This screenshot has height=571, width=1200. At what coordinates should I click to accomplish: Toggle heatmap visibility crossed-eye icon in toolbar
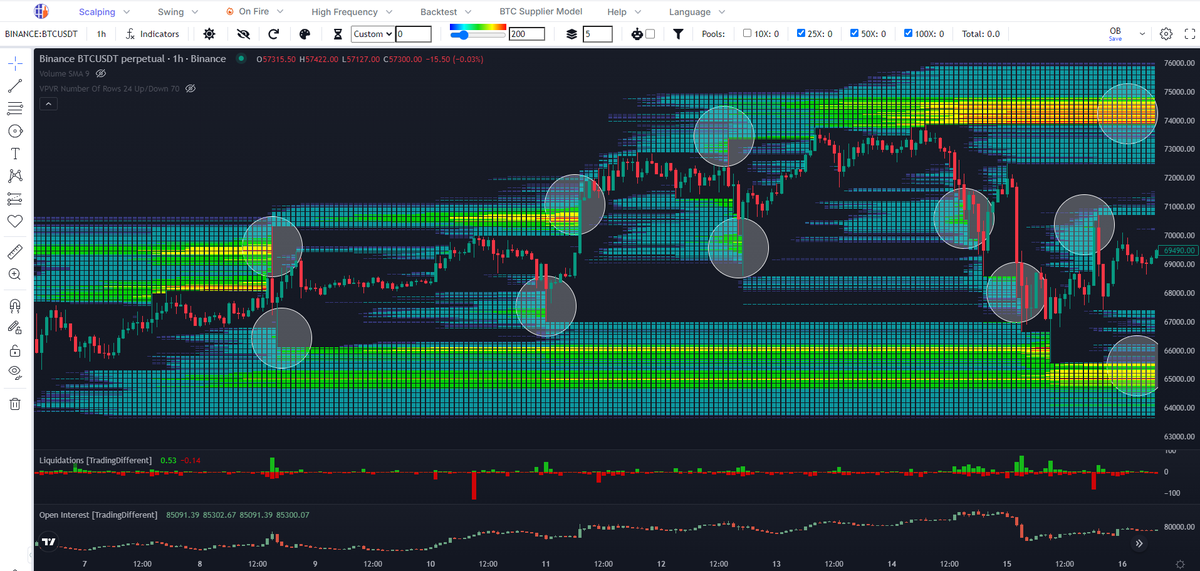[241, 33]
